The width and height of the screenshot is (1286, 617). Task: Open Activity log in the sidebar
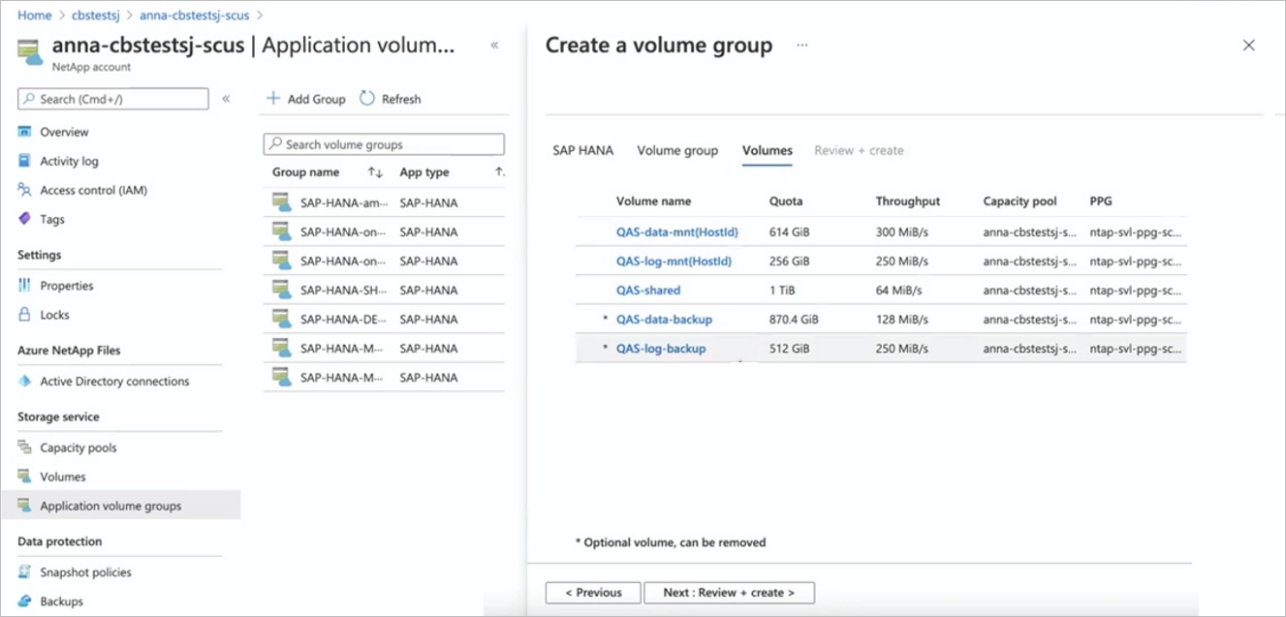pos(69,161)
